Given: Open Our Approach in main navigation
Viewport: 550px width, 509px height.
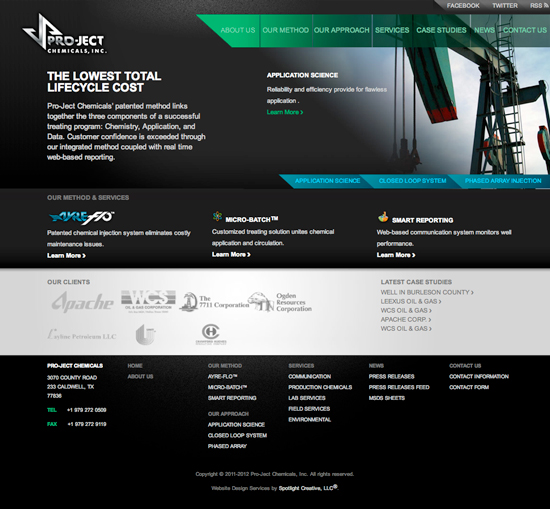Looking at the screenshot, I should pos(342,30).
